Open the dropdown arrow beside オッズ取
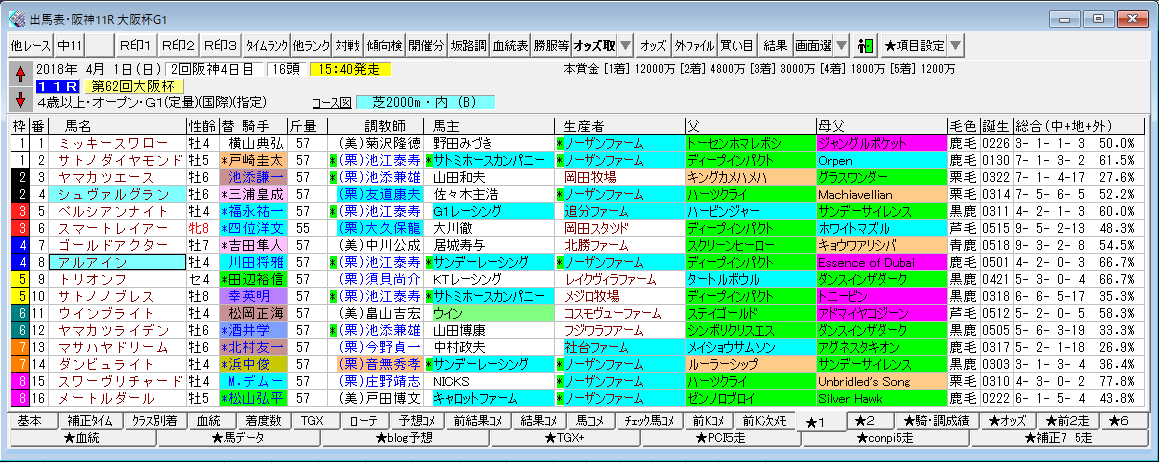This screenshot has width=1159, height=463. pyautogui.click(x=625, y=46)
